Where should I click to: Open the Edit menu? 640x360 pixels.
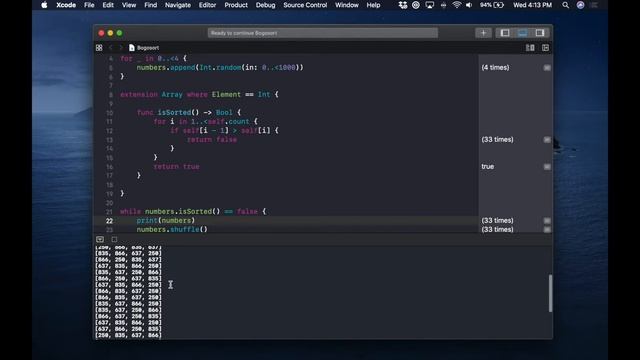click(x=108, y=5)
